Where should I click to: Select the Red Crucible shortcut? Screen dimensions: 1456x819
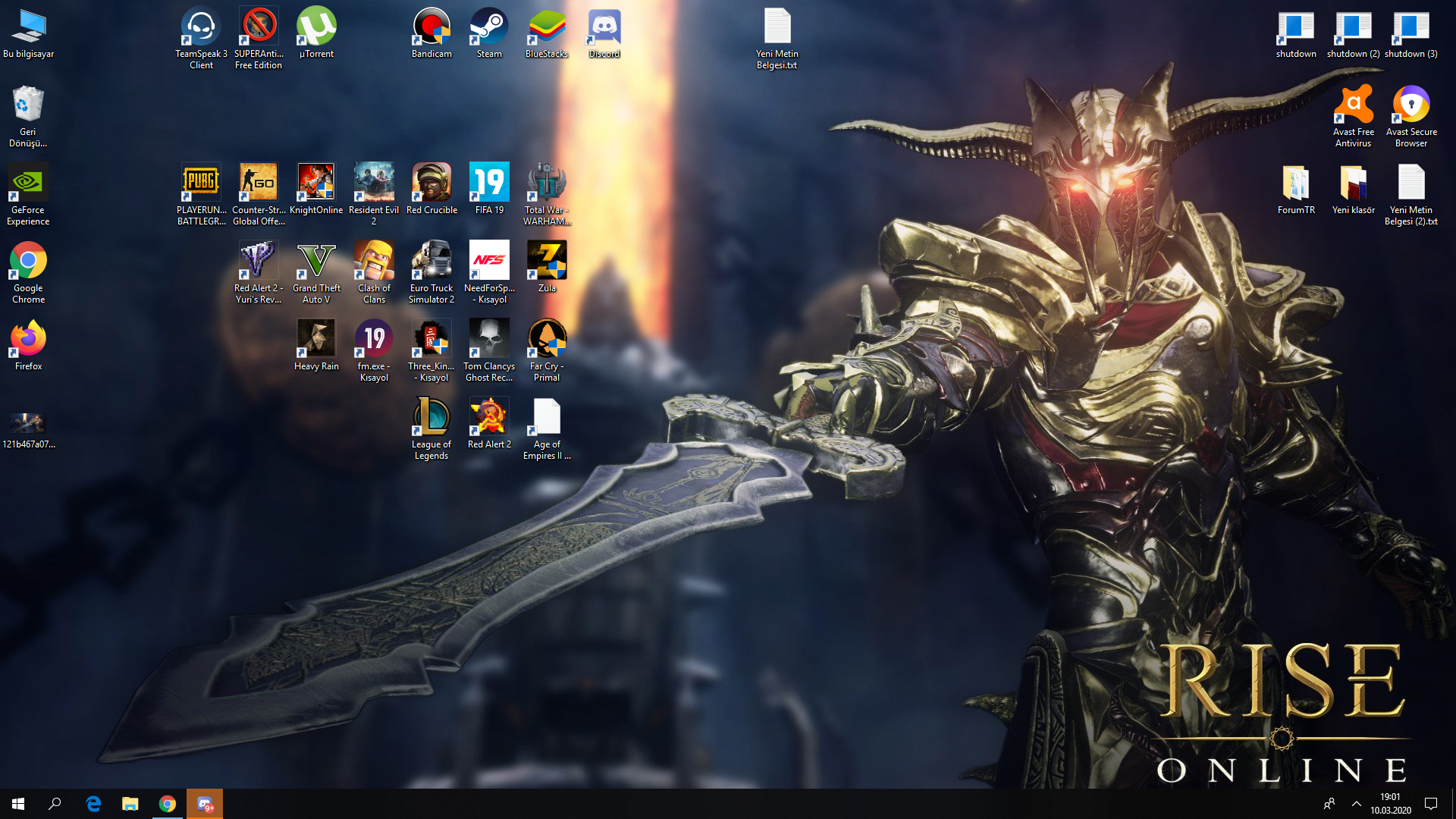[x=432, y=189]
